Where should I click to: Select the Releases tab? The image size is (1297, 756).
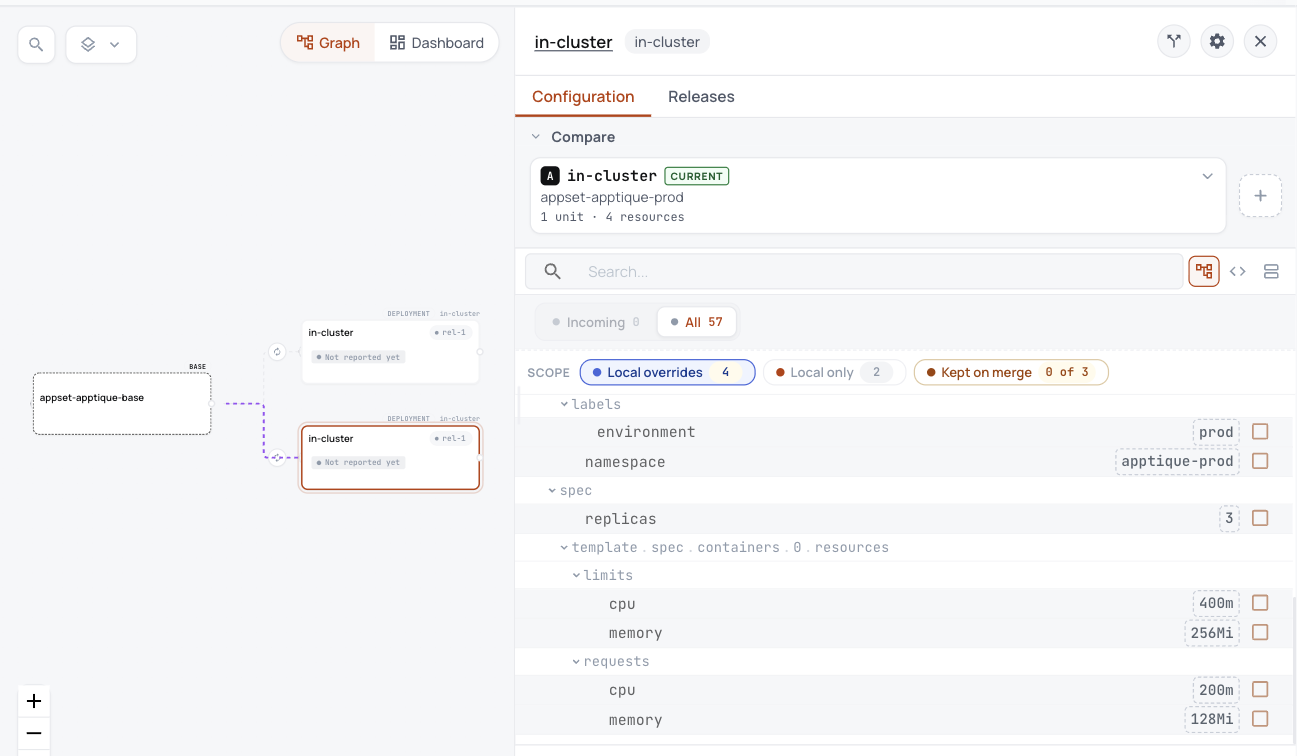point(701,97)
